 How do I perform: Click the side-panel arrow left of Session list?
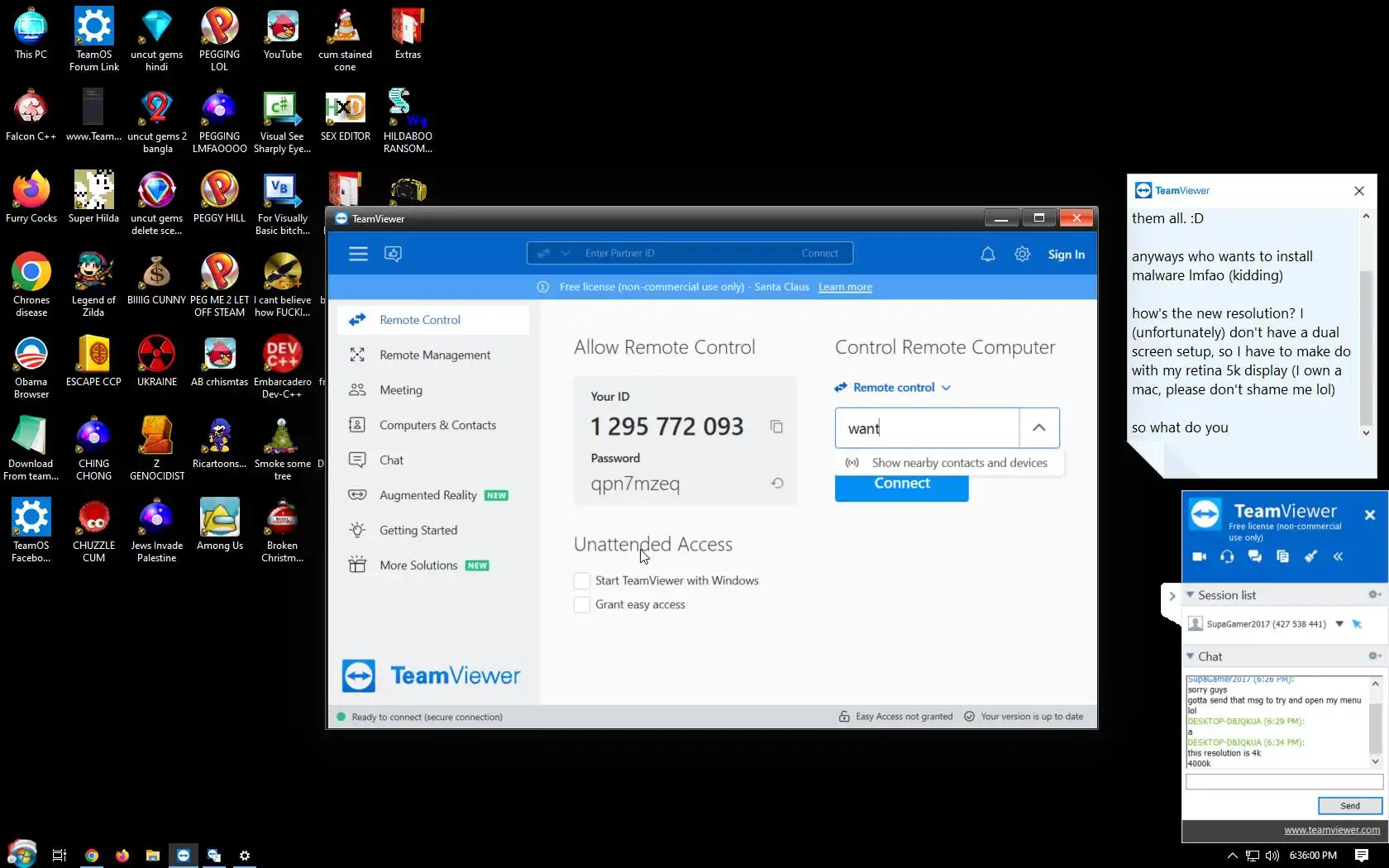pos(1172,596)
